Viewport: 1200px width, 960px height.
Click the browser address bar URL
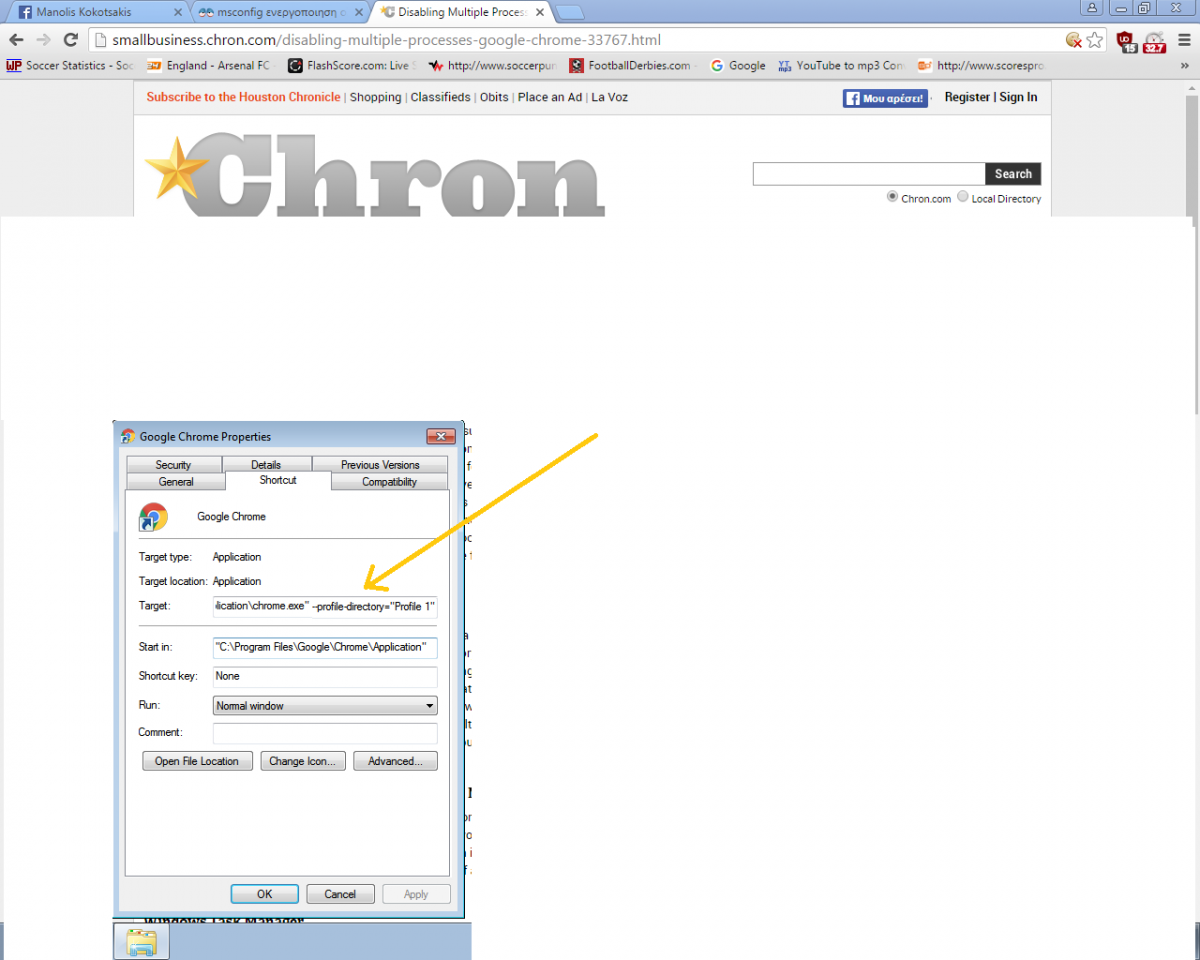(x=386, y=41)
